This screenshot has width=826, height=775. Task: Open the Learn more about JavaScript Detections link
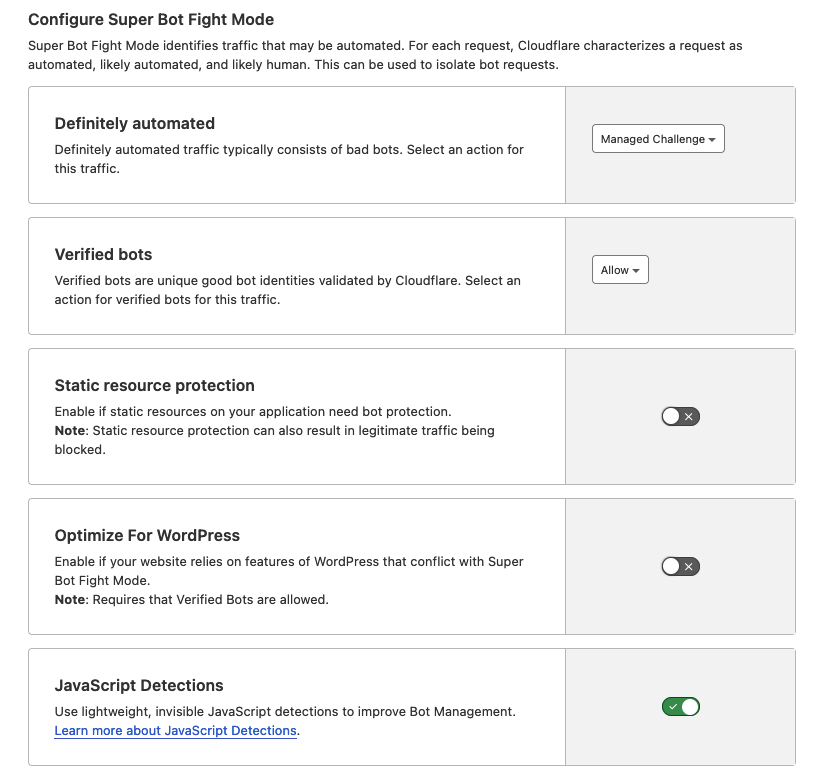tap(176, 731)
